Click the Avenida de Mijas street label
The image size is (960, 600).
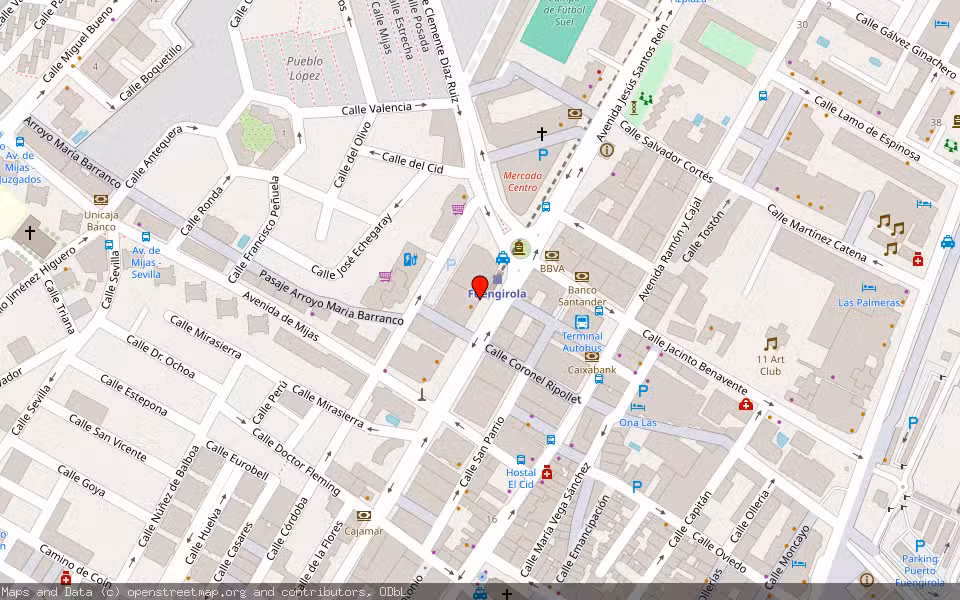[280, 317]
